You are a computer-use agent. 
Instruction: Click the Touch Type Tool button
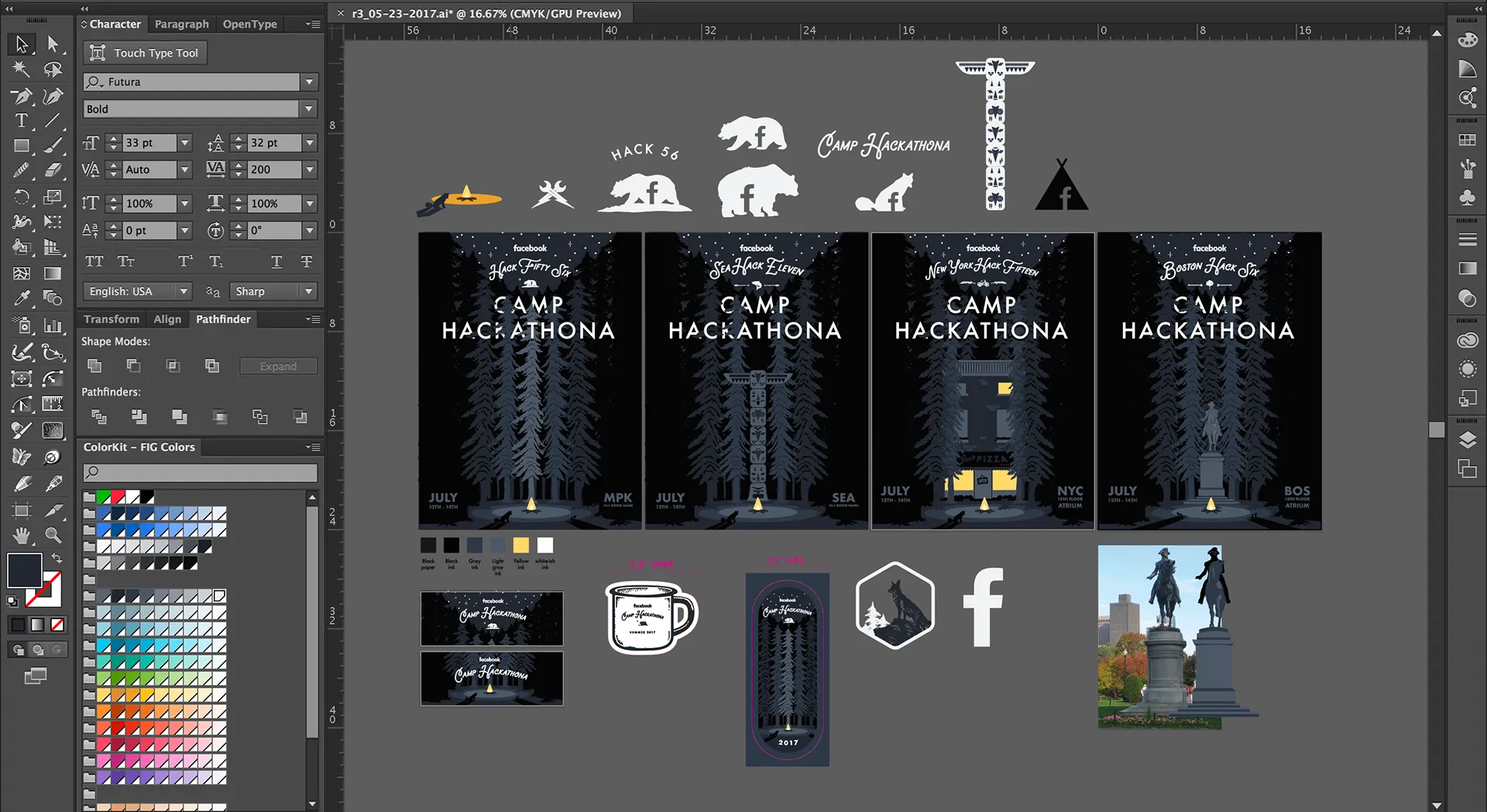145,53
